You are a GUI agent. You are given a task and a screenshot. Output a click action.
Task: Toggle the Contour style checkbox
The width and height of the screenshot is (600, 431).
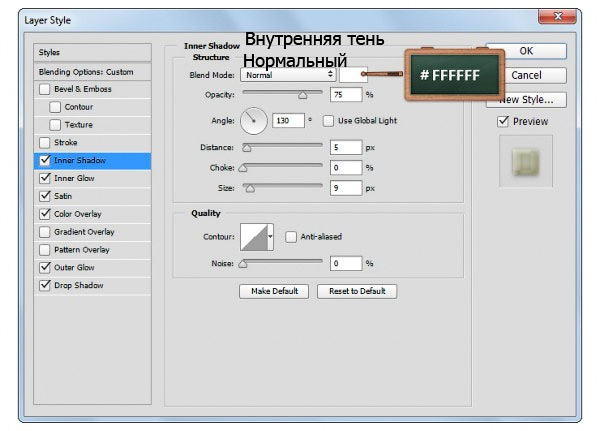pos(55,107)
